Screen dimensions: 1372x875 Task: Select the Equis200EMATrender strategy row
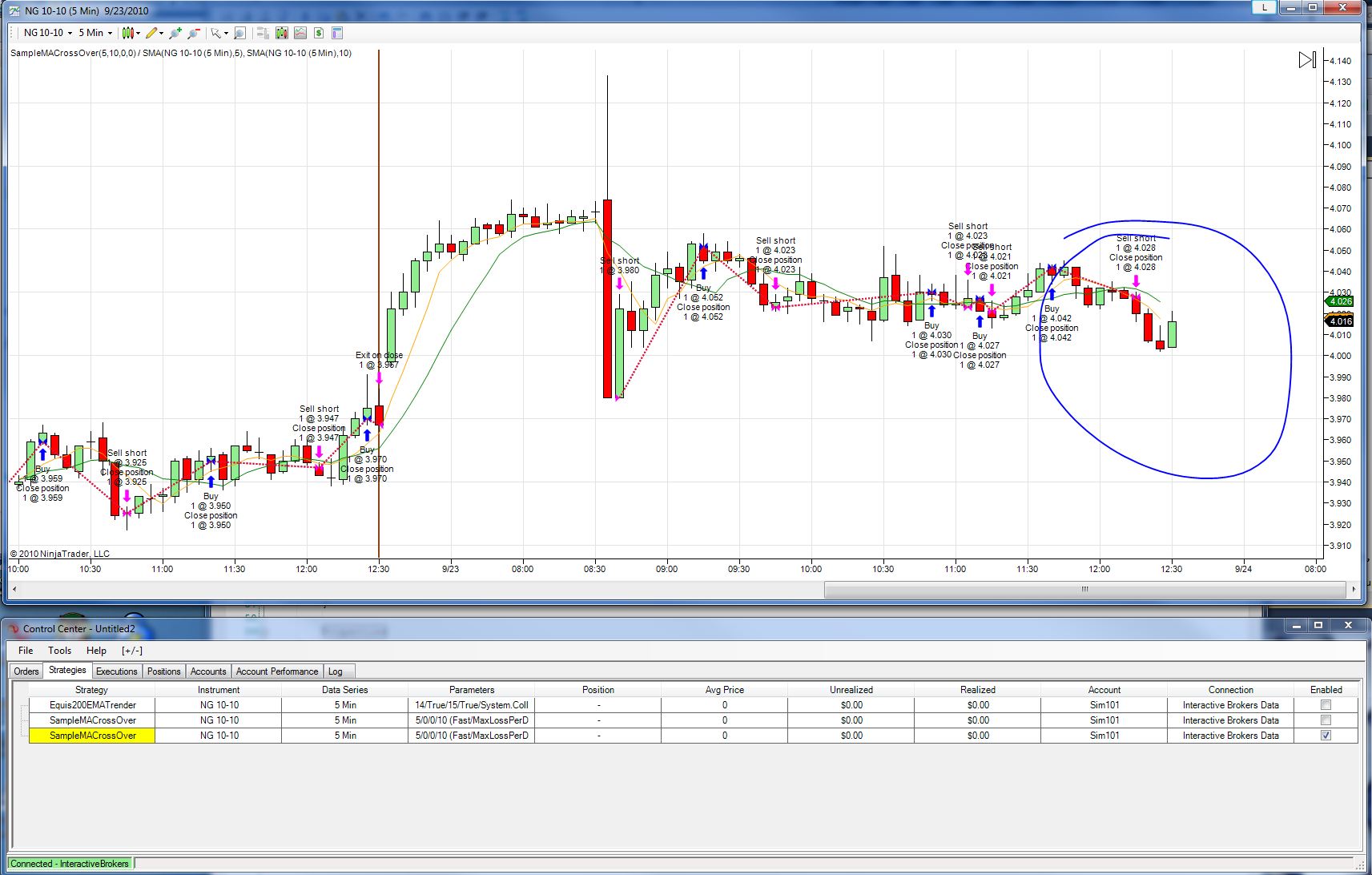click(x=693, y=705)
